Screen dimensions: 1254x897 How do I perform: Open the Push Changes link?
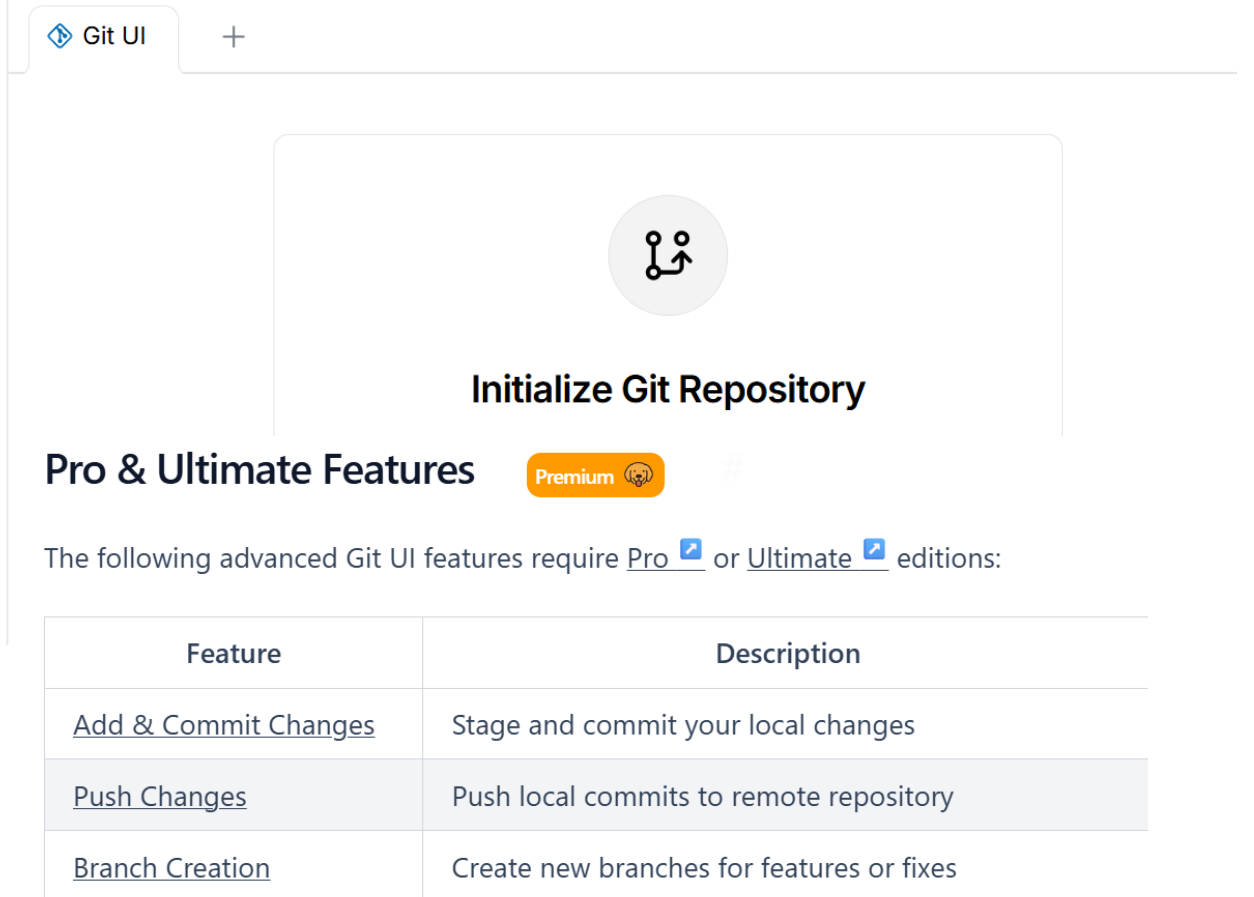point(160,796)
